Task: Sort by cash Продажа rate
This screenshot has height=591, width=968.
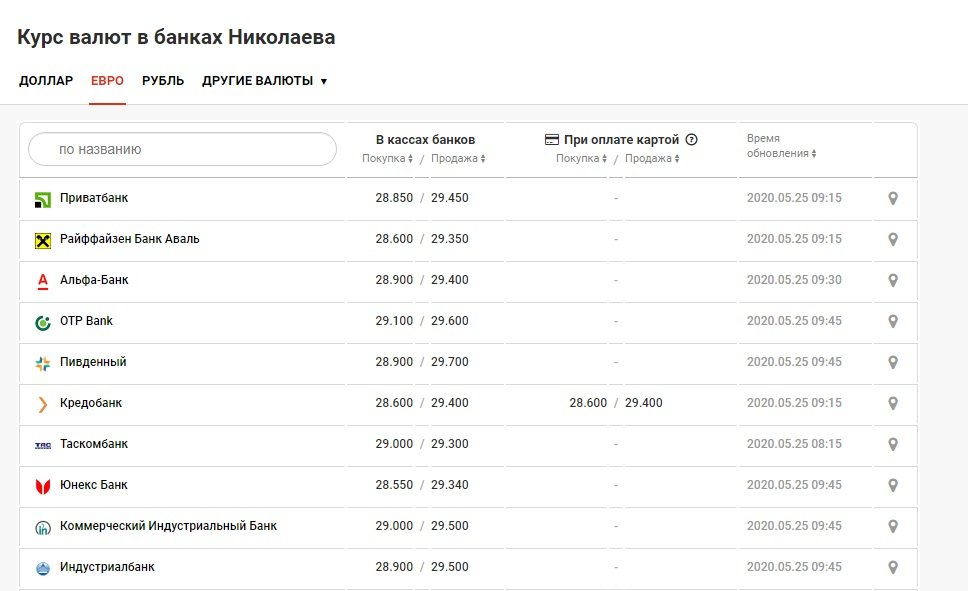Action: point(458,158)
